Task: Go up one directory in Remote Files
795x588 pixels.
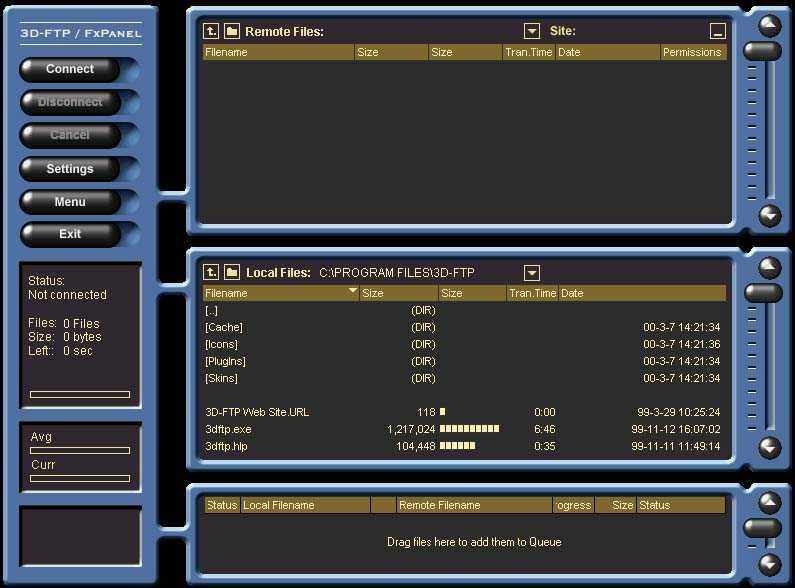Action: [211, 32]
